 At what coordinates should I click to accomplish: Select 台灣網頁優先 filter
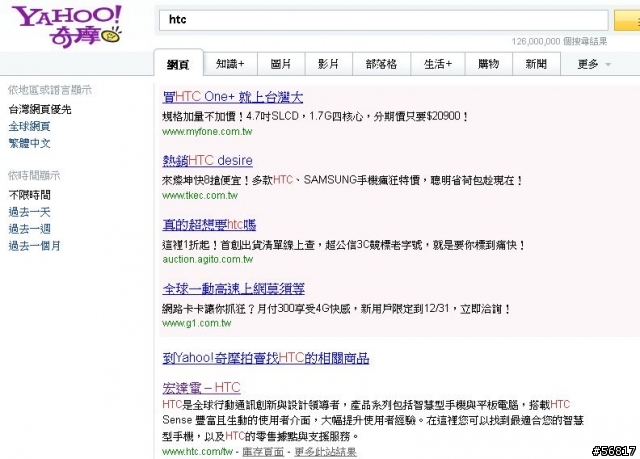tap(40, 109)
